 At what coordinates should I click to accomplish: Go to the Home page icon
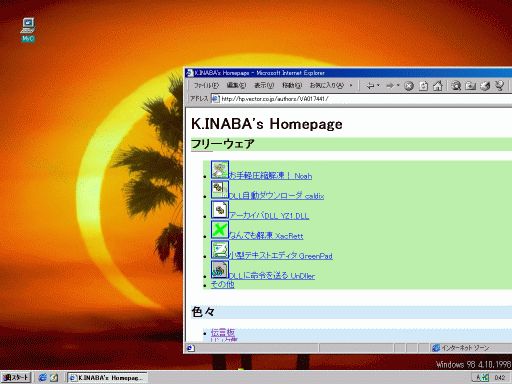tap(438, 86)
